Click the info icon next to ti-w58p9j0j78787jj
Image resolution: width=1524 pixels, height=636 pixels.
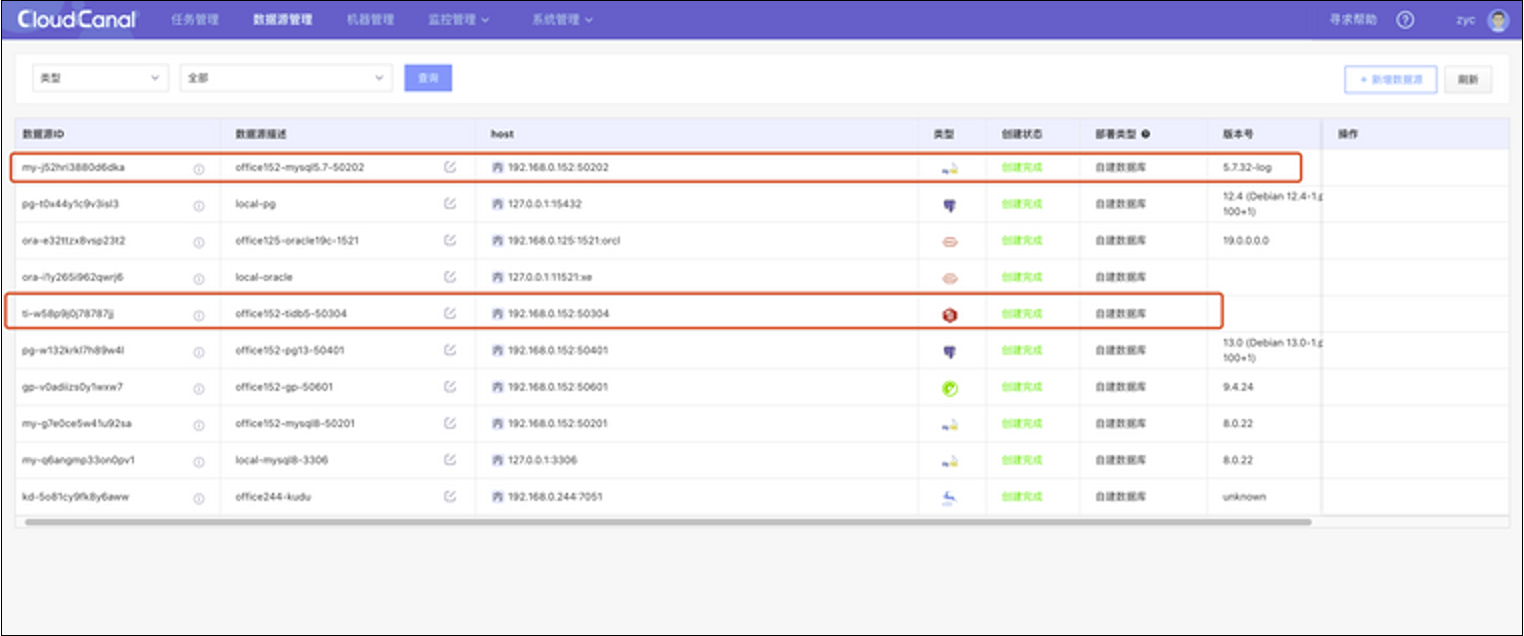coord(199,315)
